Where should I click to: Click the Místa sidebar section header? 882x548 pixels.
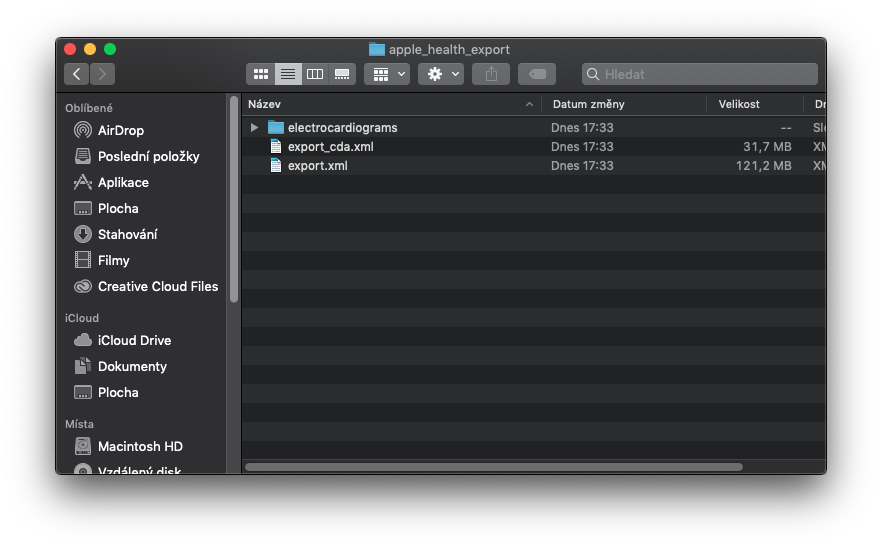[x=79, y=424]
